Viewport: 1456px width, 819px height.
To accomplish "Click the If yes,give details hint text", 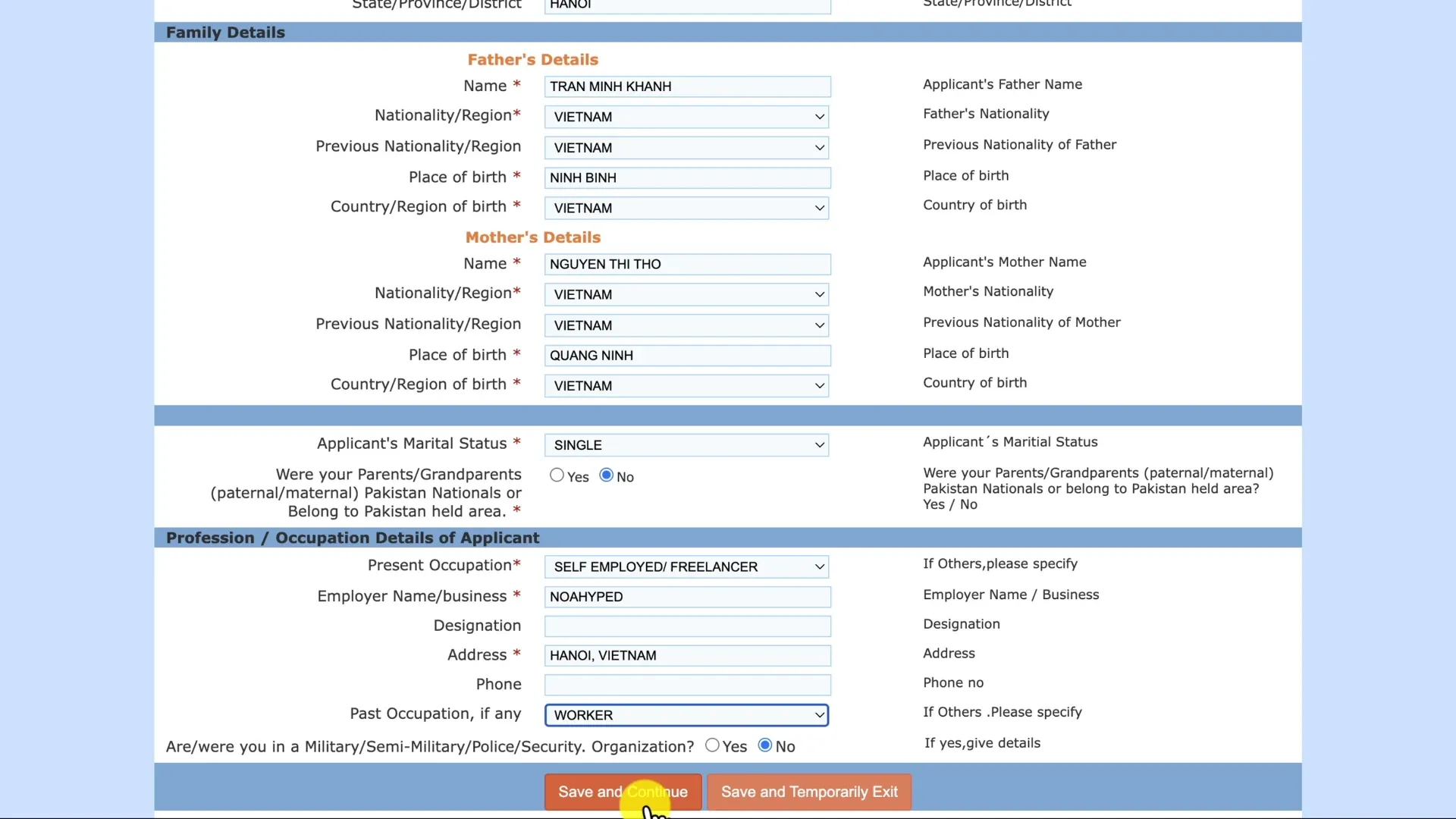I will pyautogui.click(x=982, y=743).
